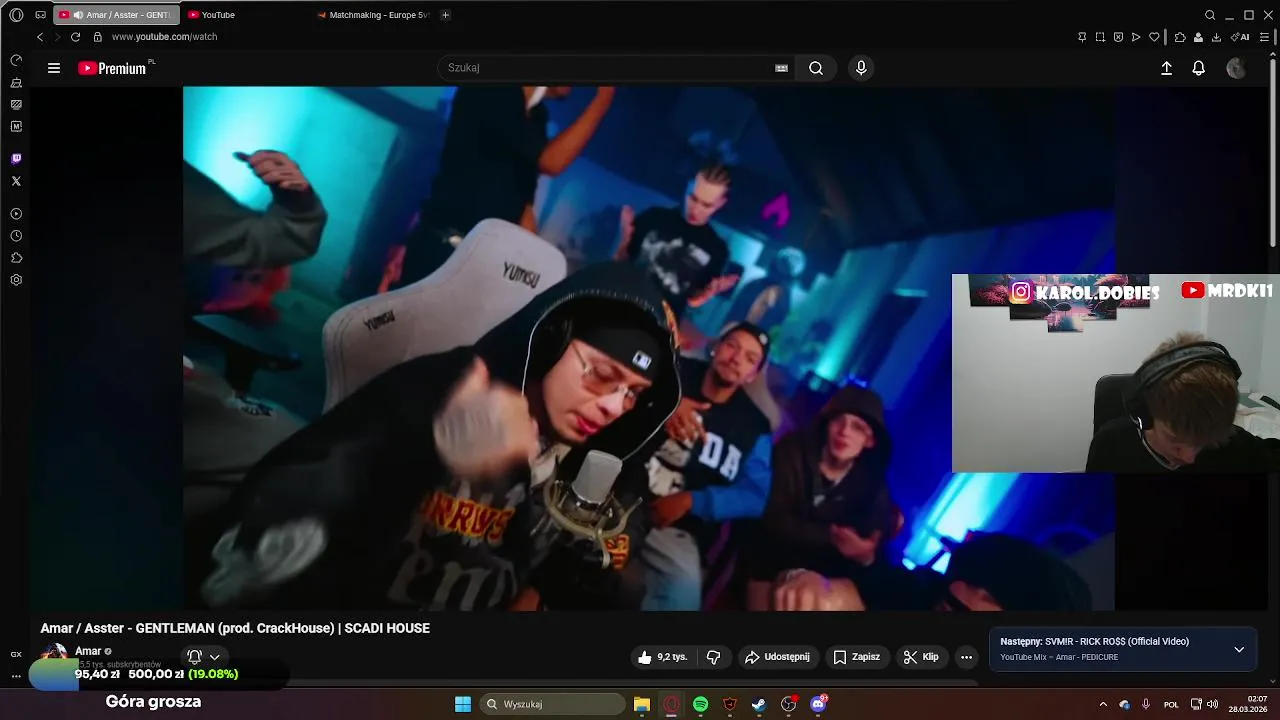Open the sidebar history clock icon
This screenshot has height=720, width=1280.
pyautogui.click(x=16, y=236)
